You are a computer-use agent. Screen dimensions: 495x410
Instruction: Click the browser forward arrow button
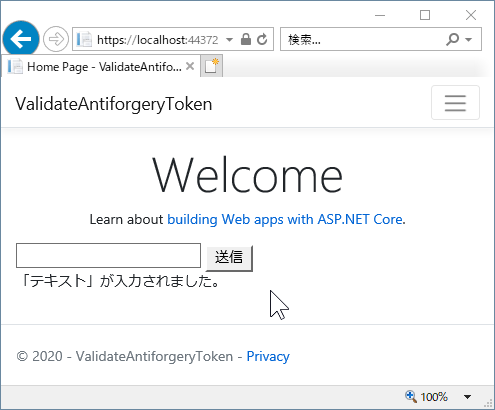pos(56,39)
